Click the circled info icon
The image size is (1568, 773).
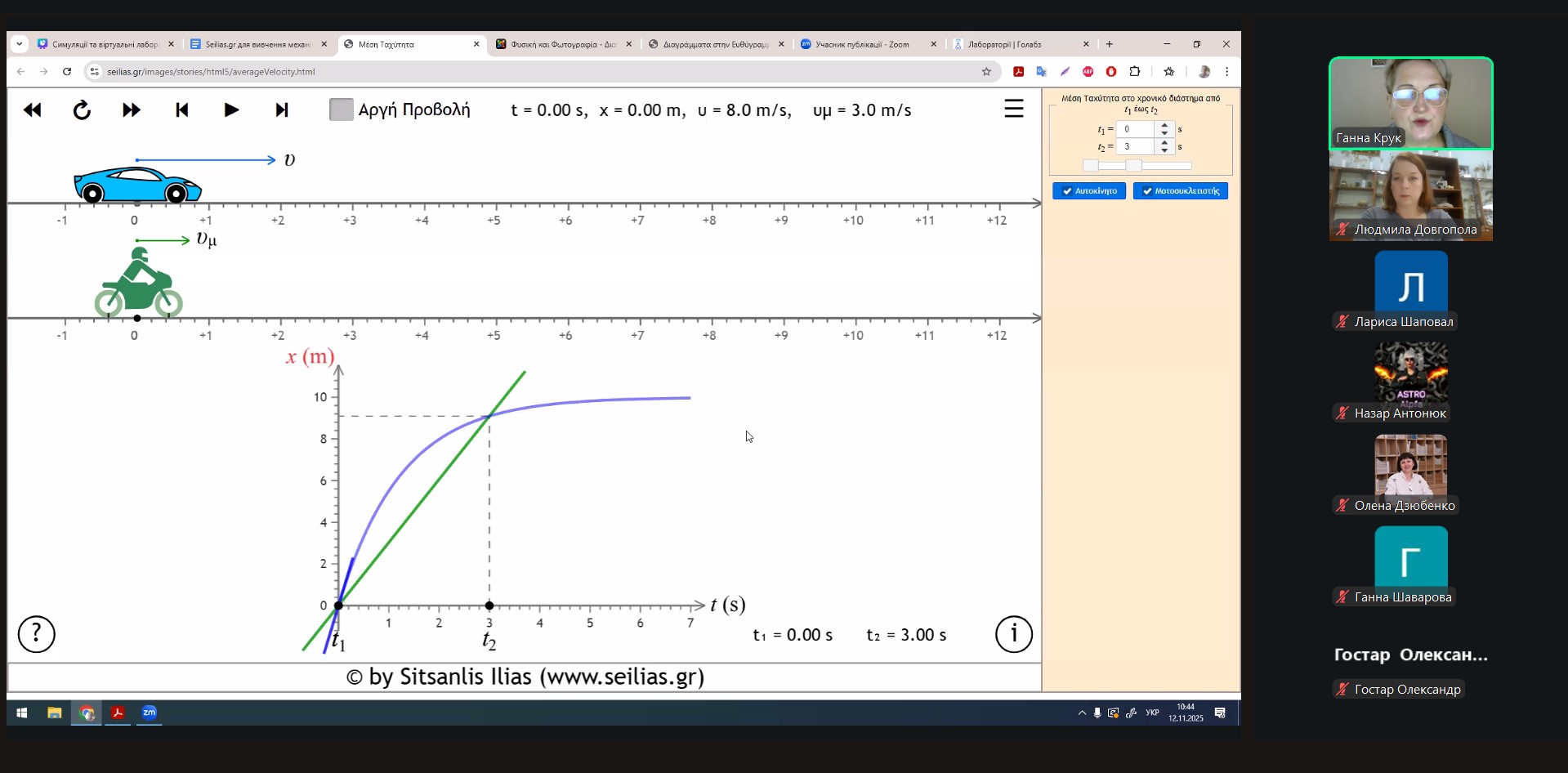point(1013,634)
